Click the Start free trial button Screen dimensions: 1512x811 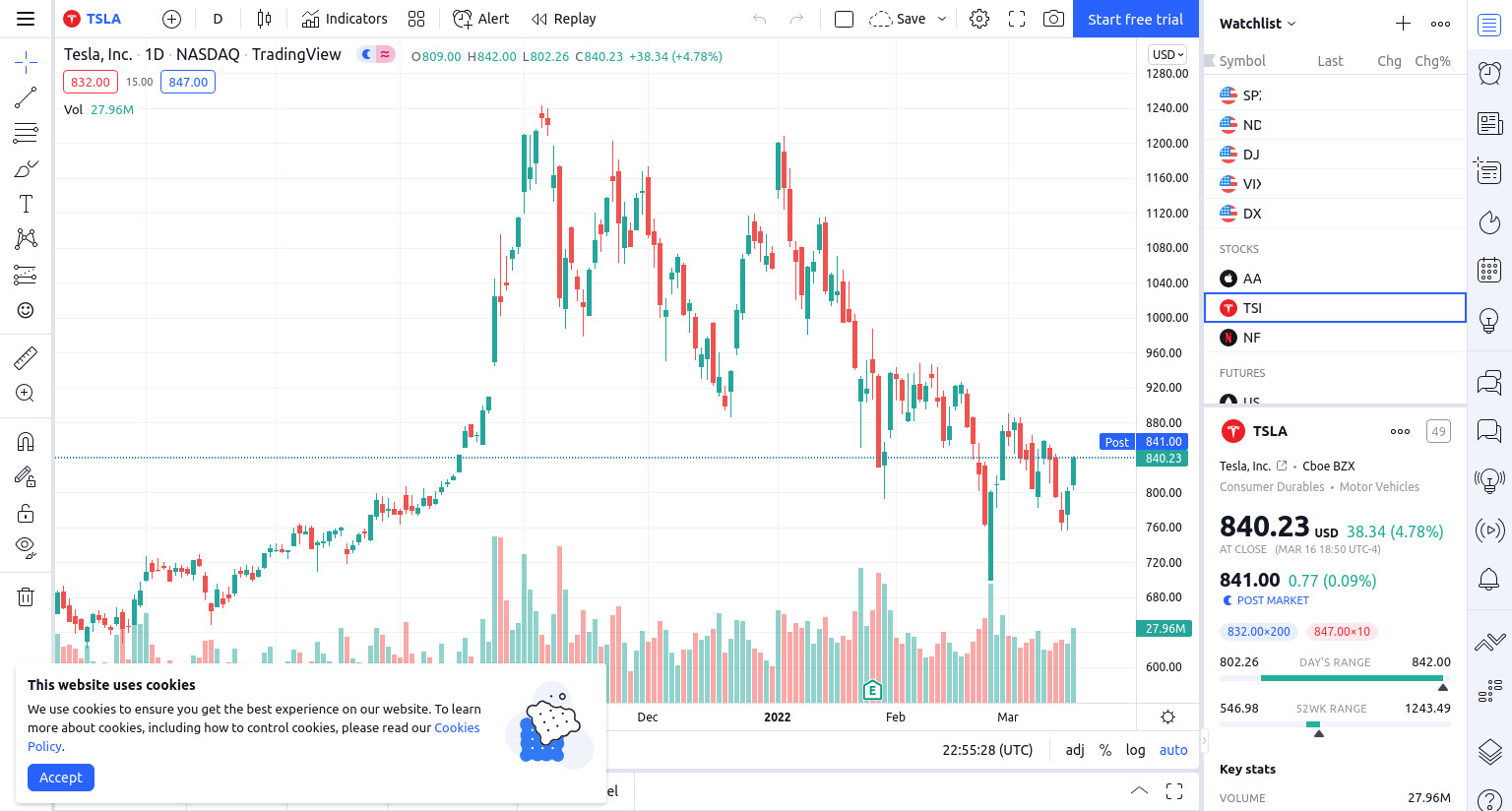1135,19
